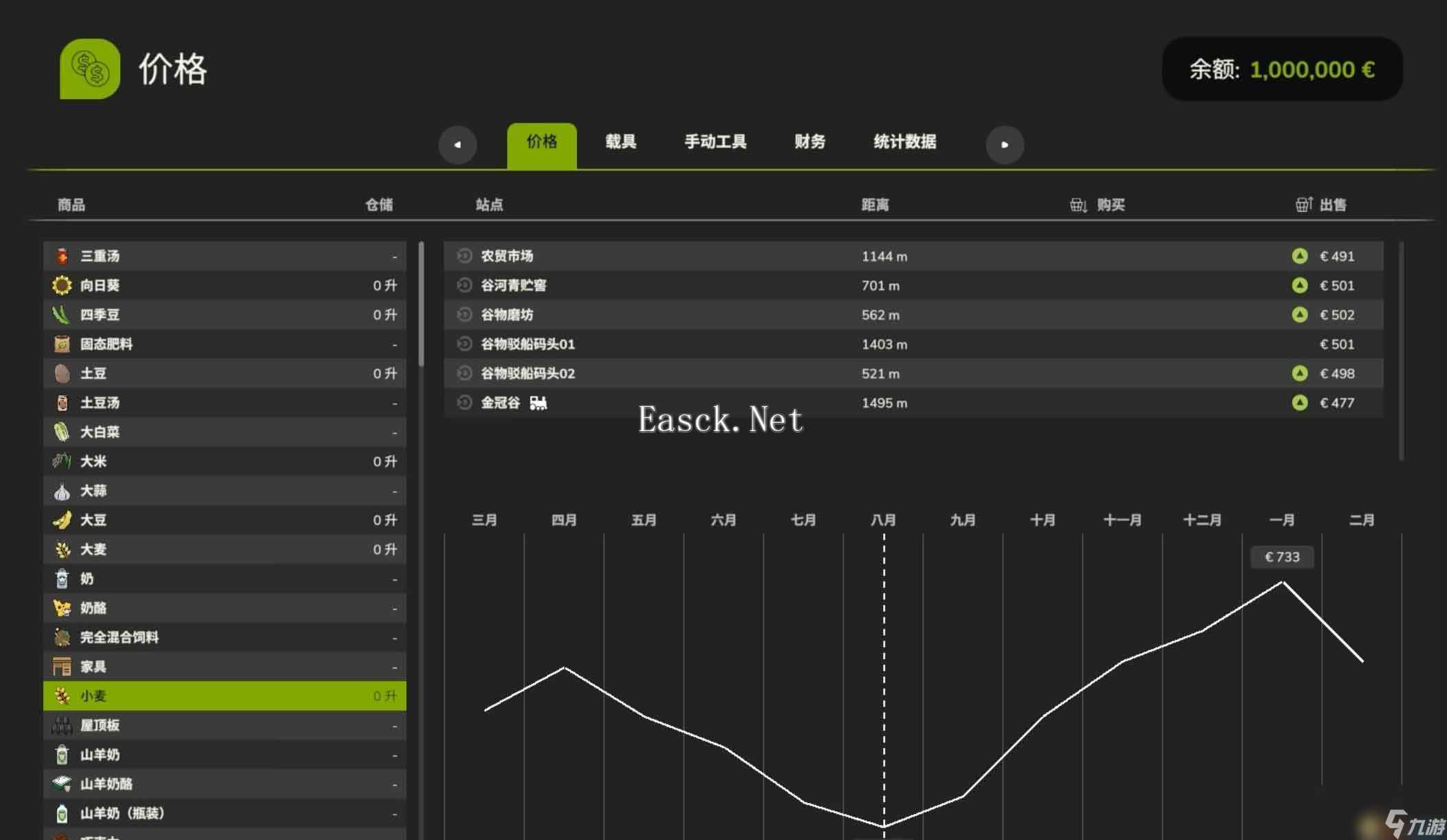Select the 家具 furniture icon

(x=62, y=667)
